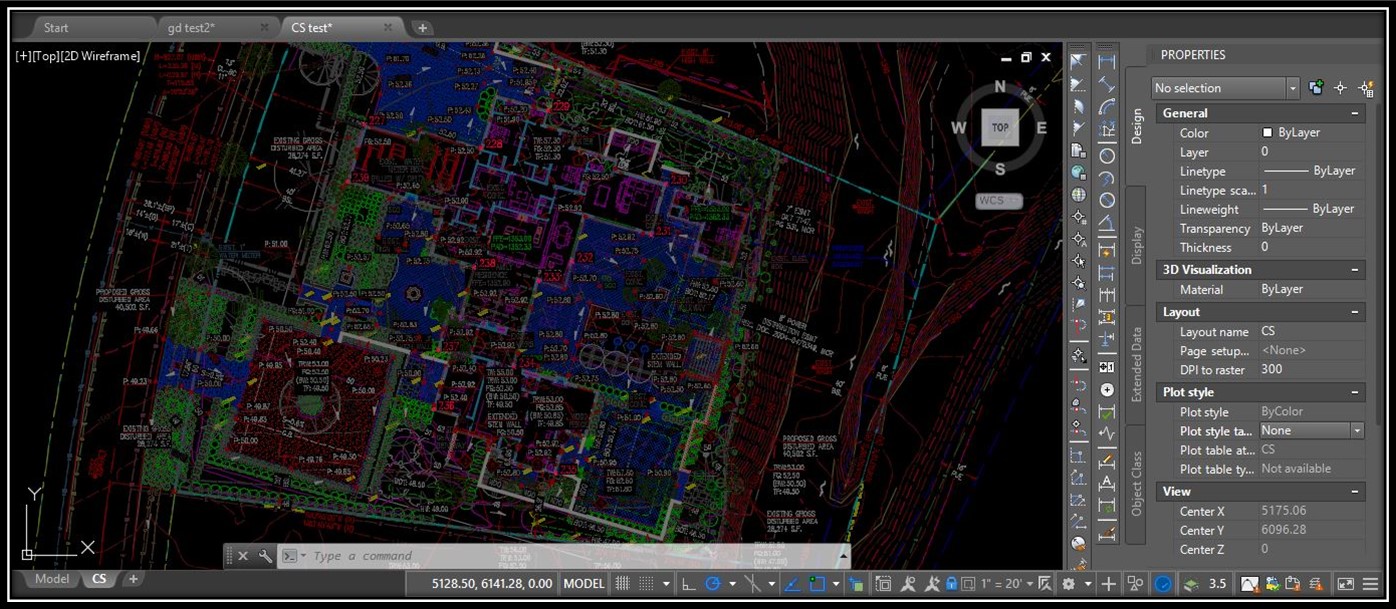Click the Annotation Monitor plus icon

1109,584
